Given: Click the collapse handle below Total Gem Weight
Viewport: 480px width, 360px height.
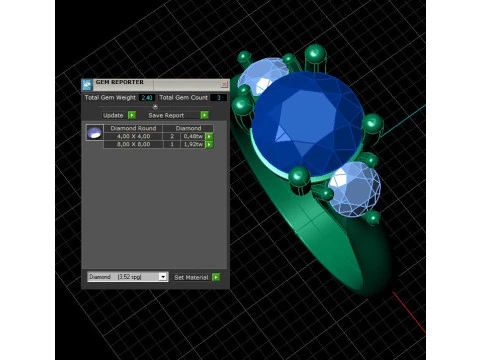Looking at the screenshot, I should [155, 107].
